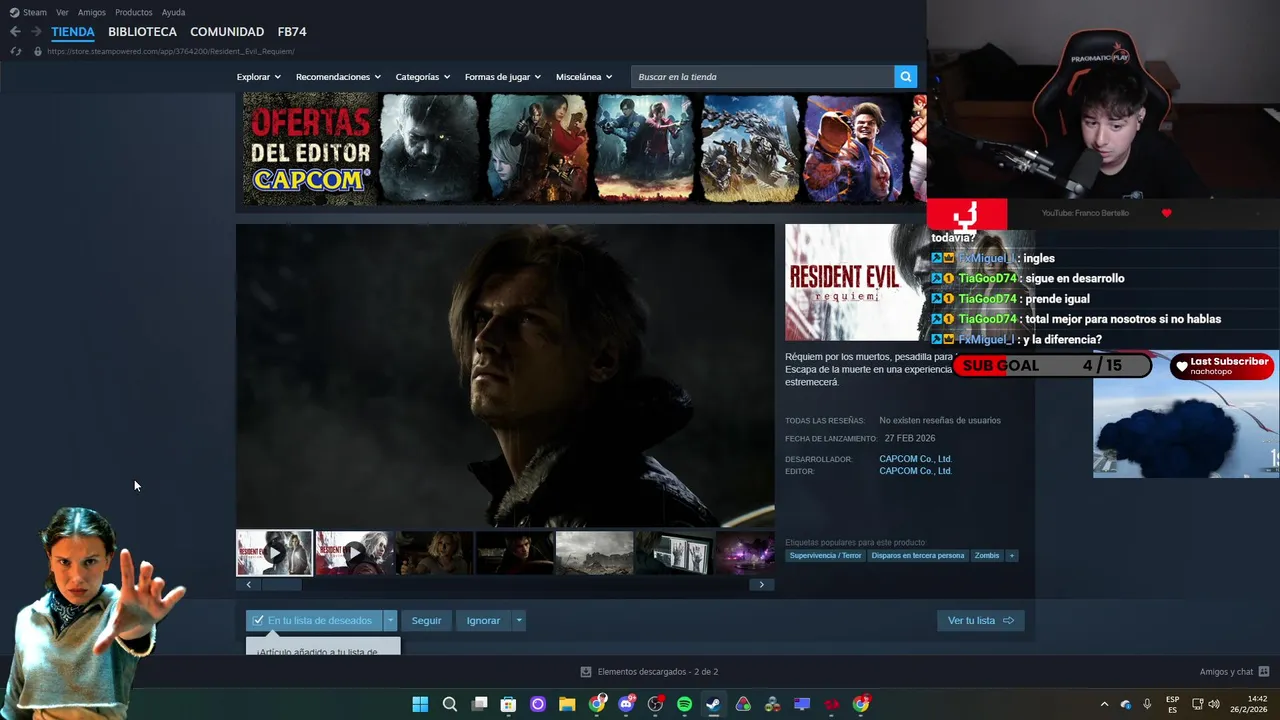
Task: Open the FB74 profile tab
Action: click(292, 32)
